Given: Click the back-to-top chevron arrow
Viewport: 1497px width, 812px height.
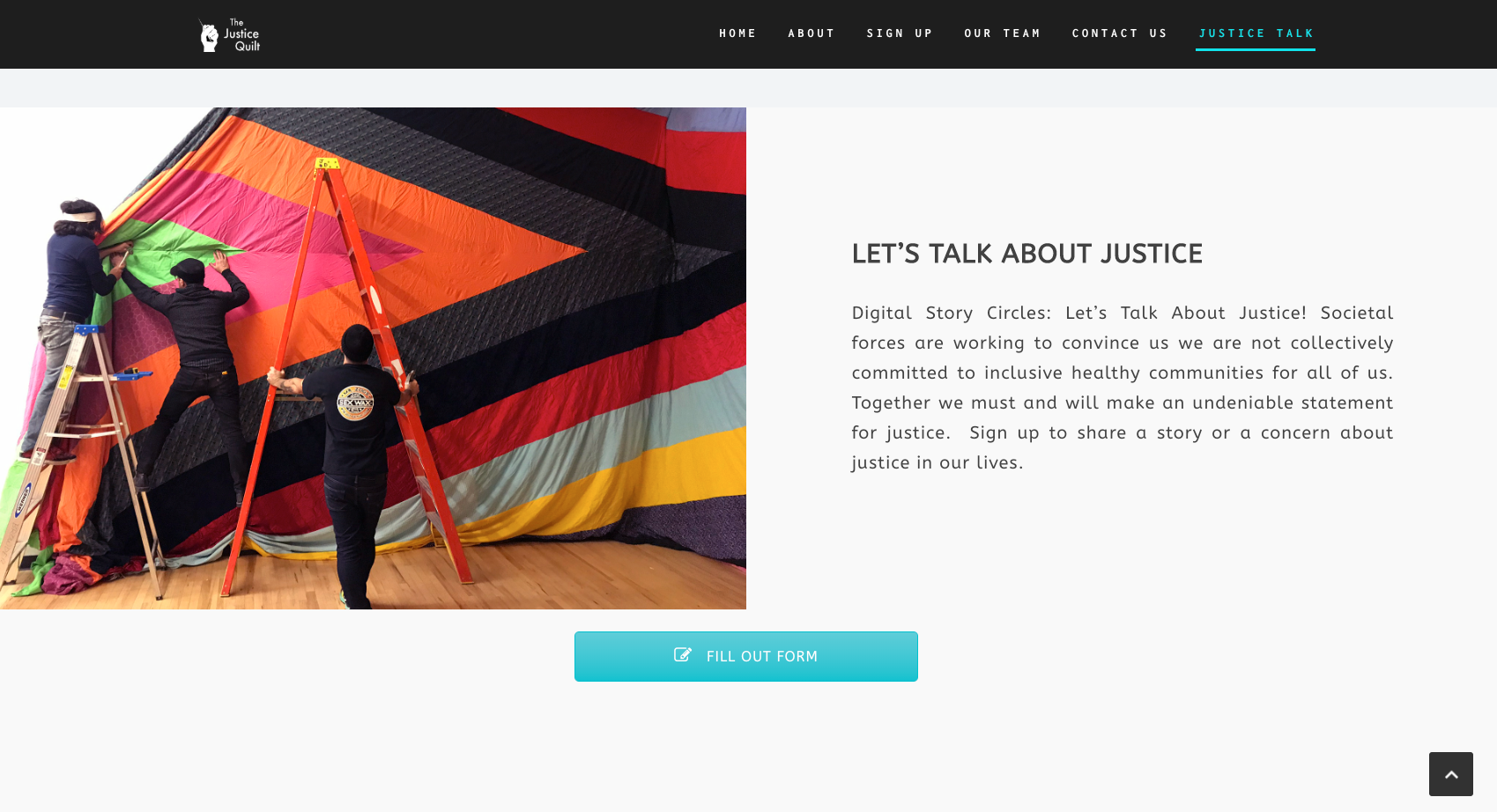Looking at the screenshot, I should coord(1451,774).
